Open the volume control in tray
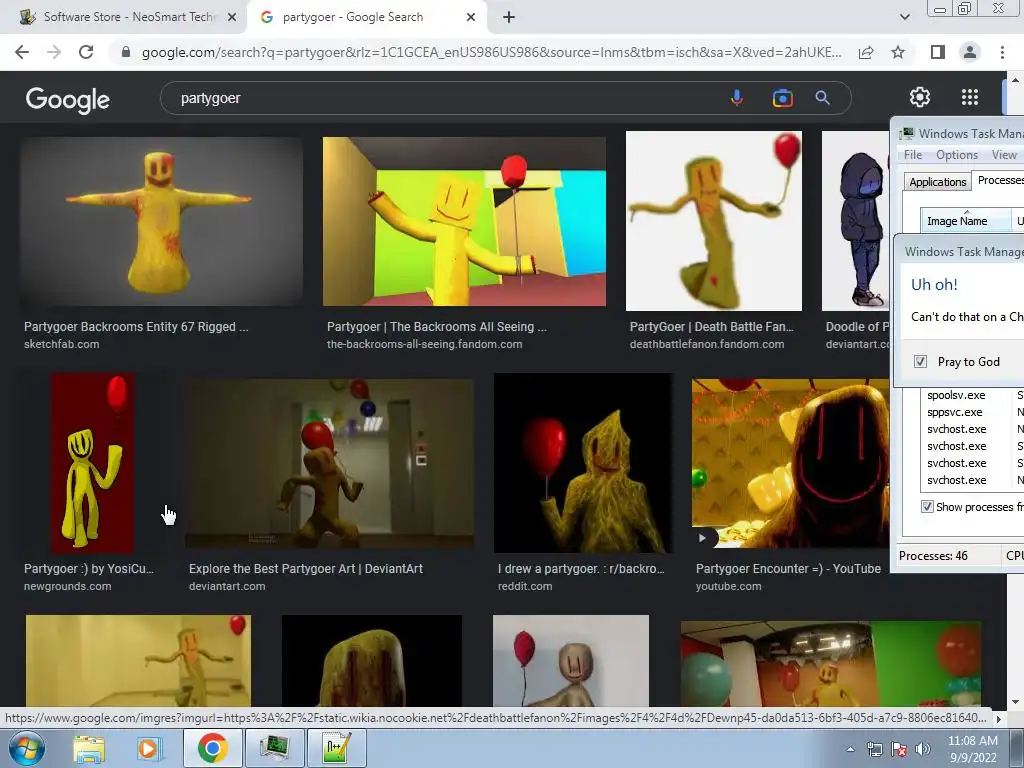Screen dimensions: 1024x768 922,749
